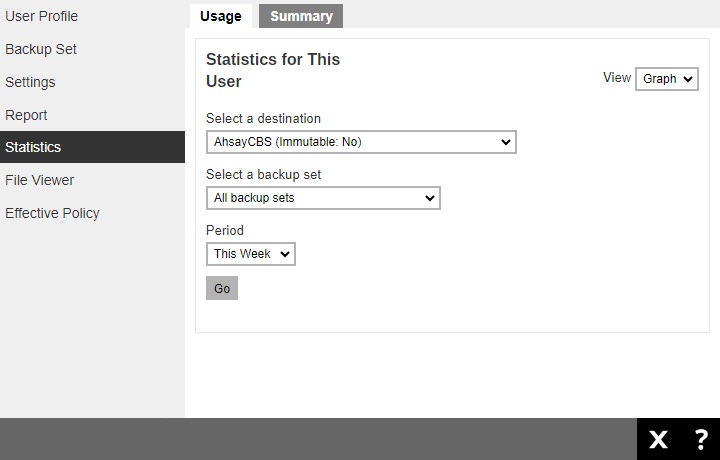
Task: Click the Period label text
Action: [x=225, y=230]
